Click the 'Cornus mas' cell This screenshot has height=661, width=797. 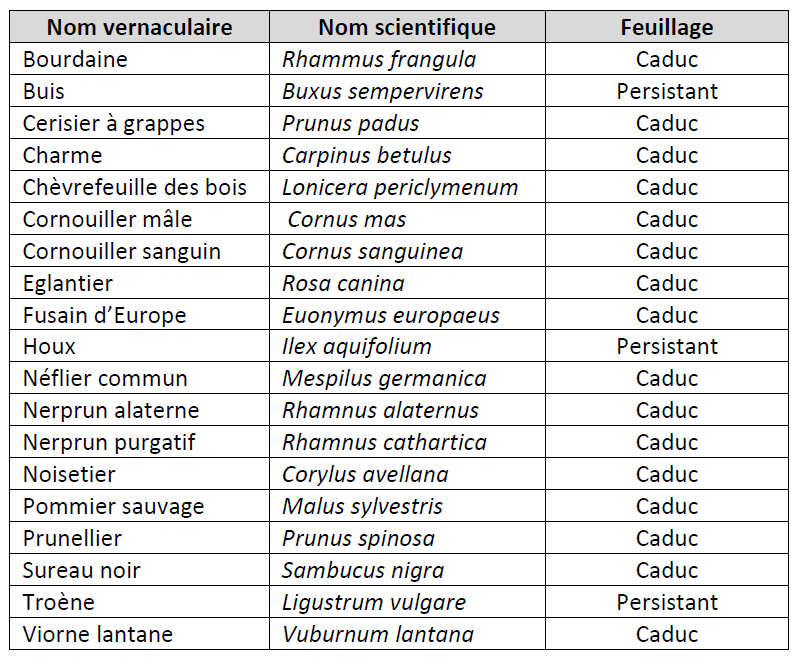(x=347, y=219)
